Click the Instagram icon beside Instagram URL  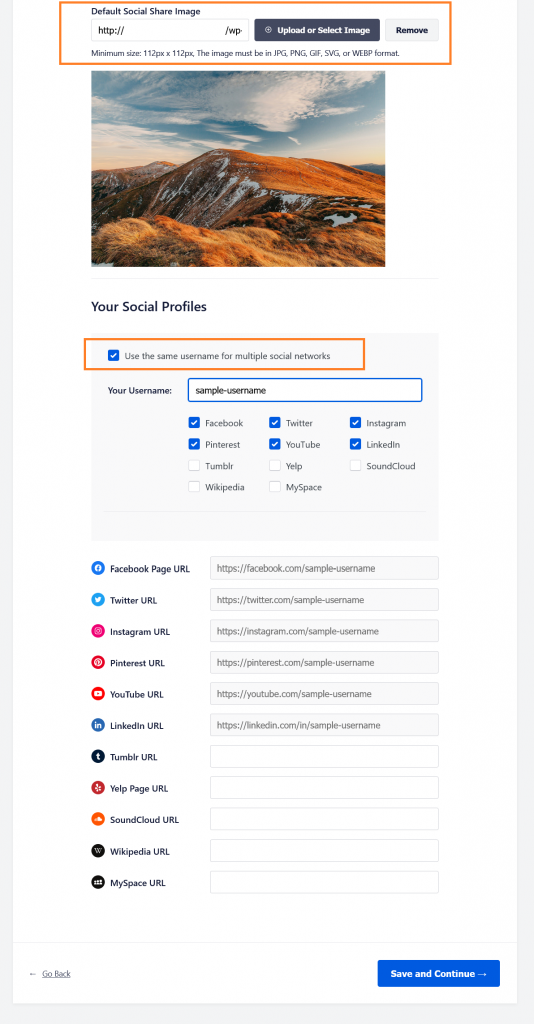coord(98,631)
